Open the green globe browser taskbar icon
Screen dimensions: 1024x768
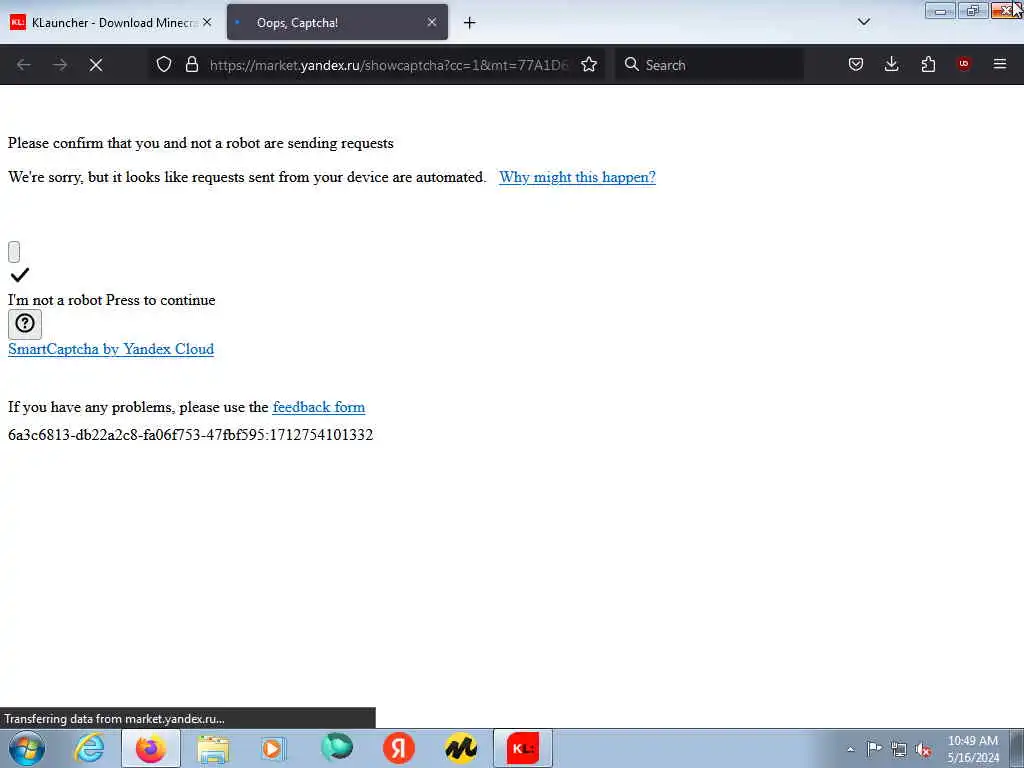(337, 748)
